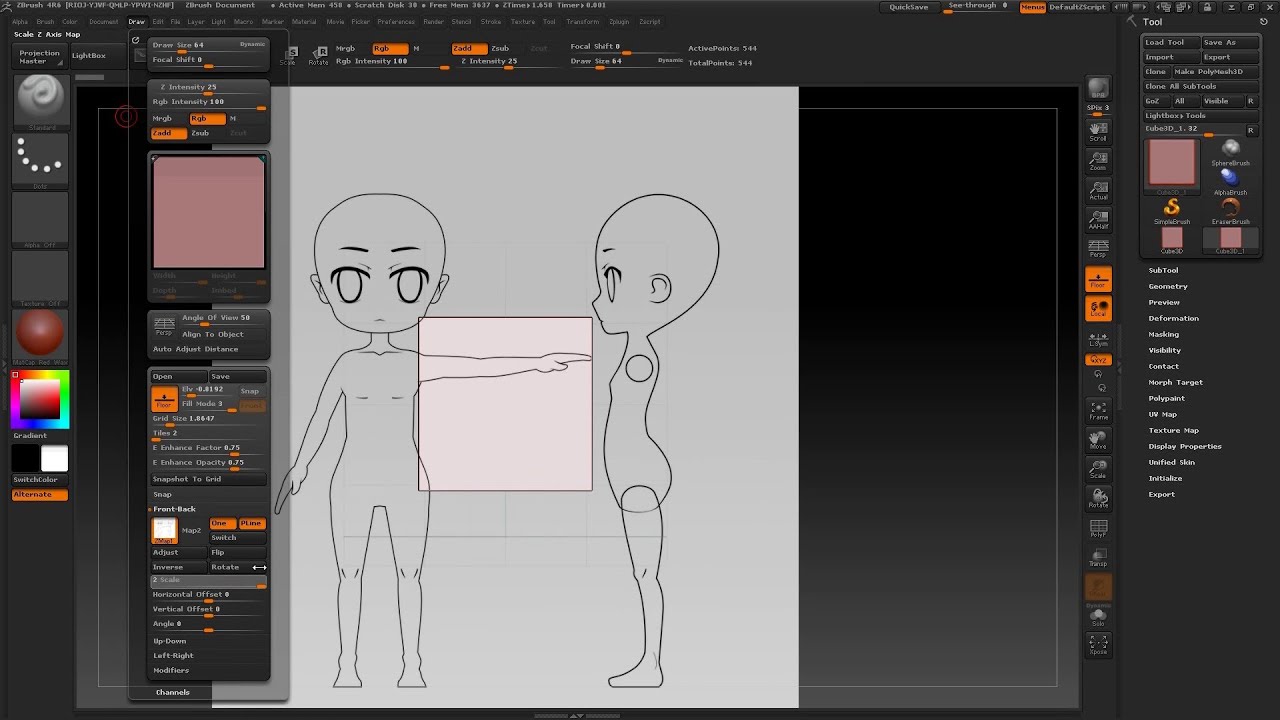Pick a color in the color picker square
The width and height of the screenshot is (1280, 720).
point(40,399)
